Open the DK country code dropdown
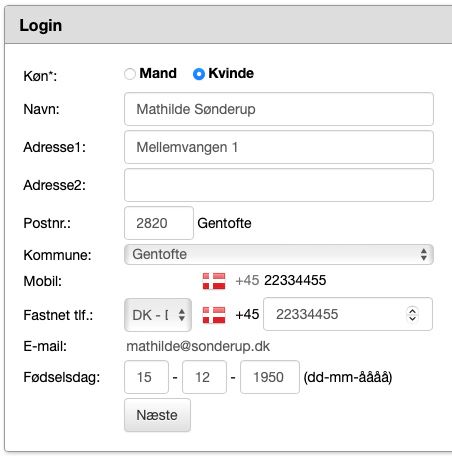Viewport: 452px width, 456px height. tap(158, 315)
